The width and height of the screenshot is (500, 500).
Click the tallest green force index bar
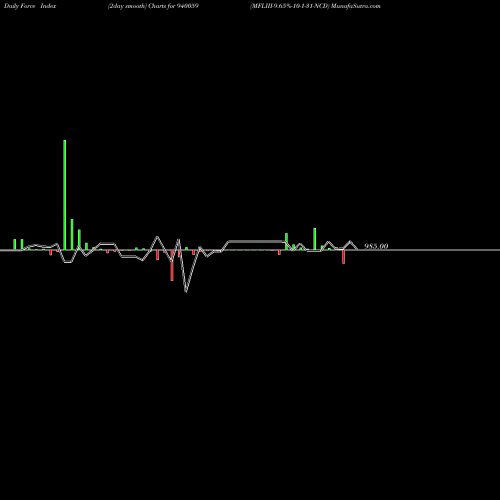65,195
